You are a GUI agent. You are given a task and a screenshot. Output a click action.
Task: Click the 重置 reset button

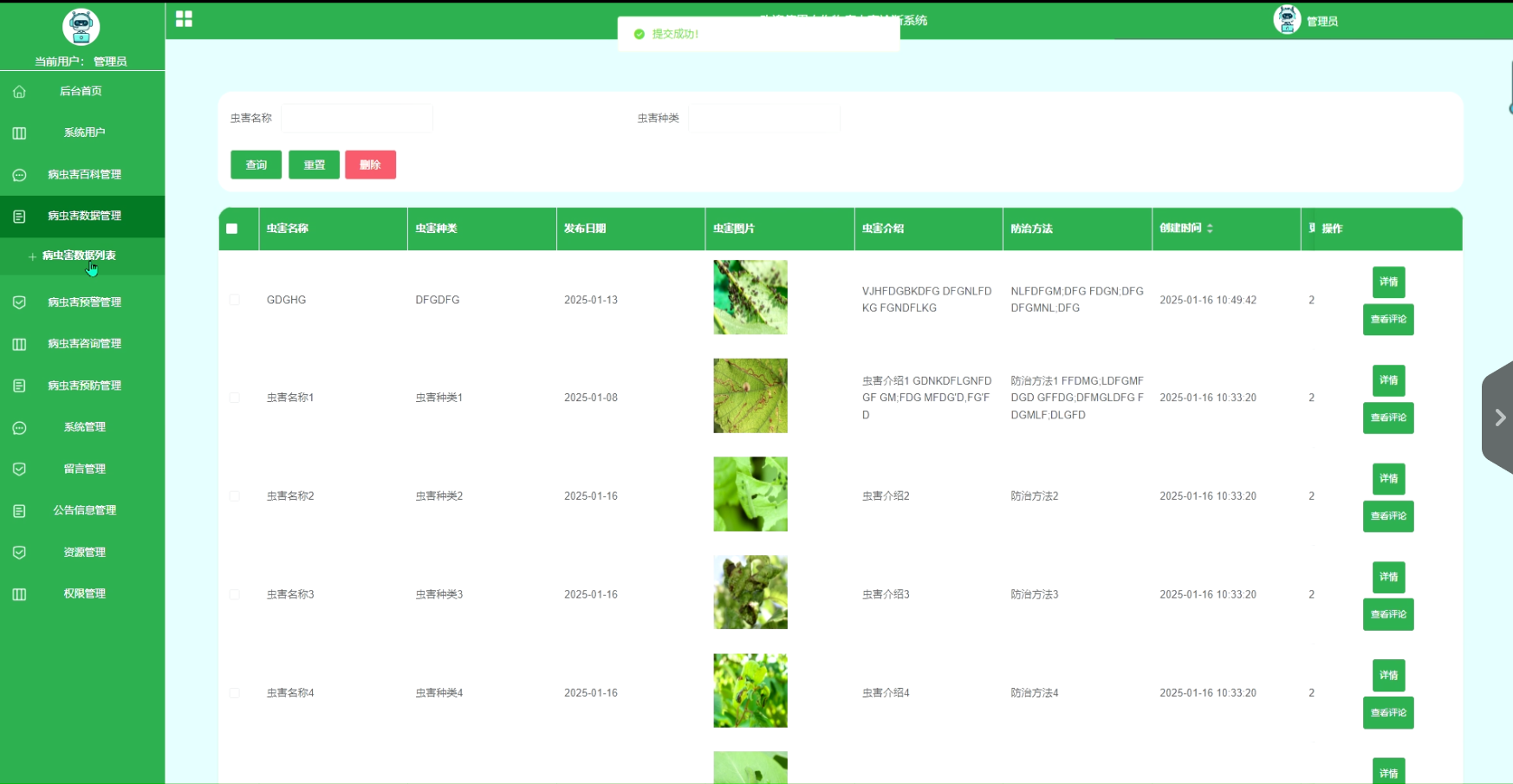(x=314, y=165)
